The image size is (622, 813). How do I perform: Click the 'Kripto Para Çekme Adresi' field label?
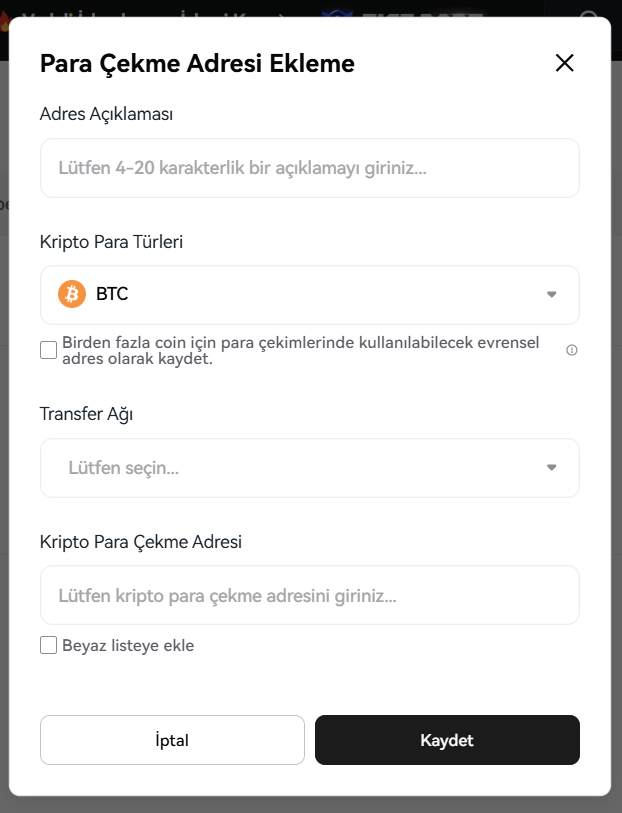pyautogui.click(x=141, y=542)
